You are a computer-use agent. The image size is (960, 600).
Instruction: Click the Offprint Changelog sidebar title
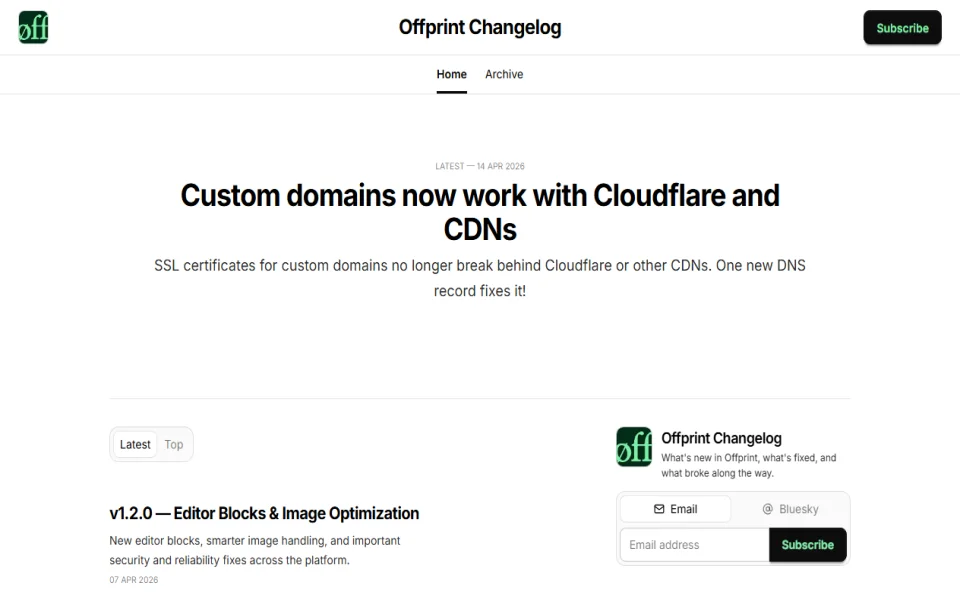click(721, 438)
